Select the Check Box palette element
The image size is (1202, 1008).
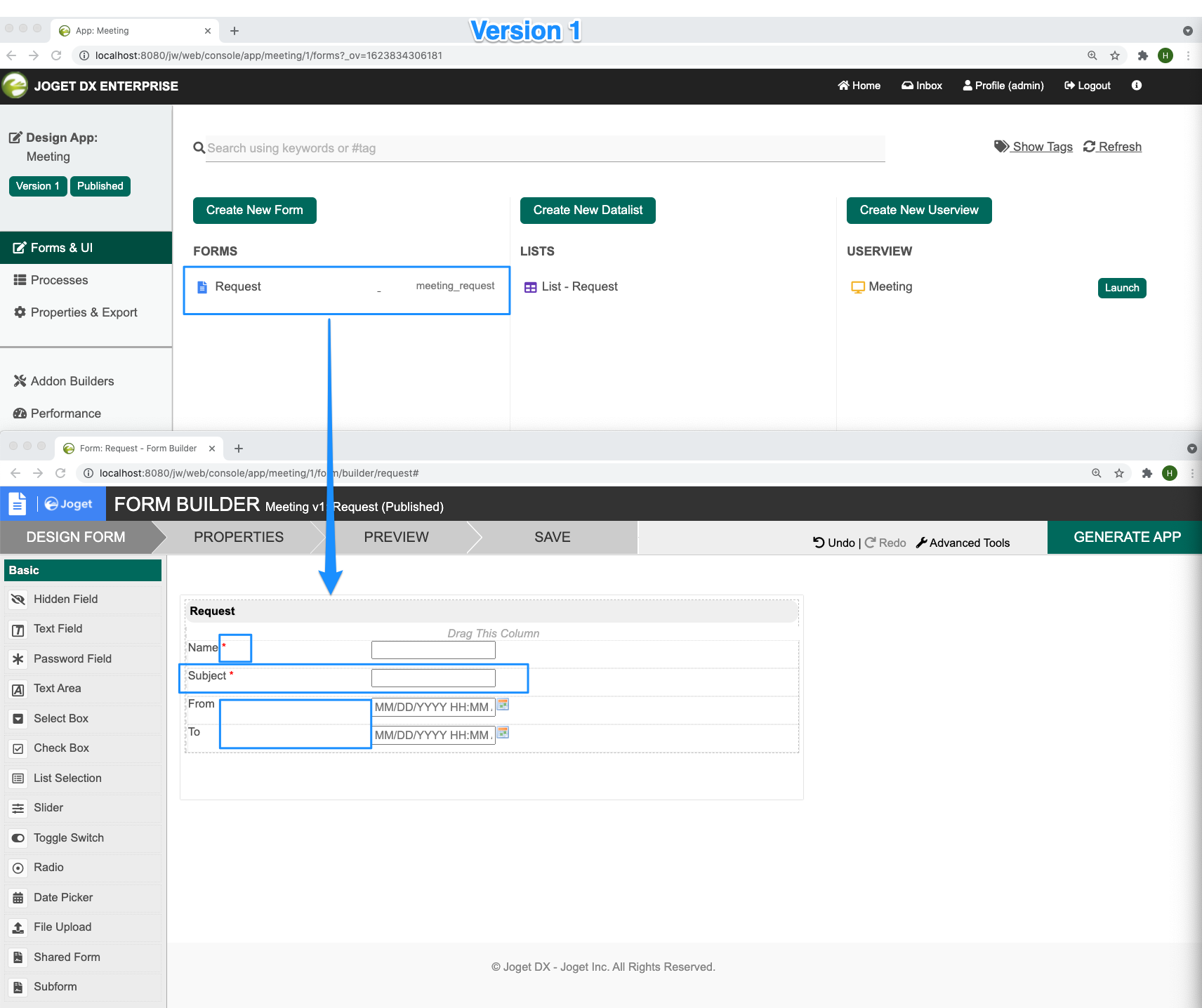(84, 748)
